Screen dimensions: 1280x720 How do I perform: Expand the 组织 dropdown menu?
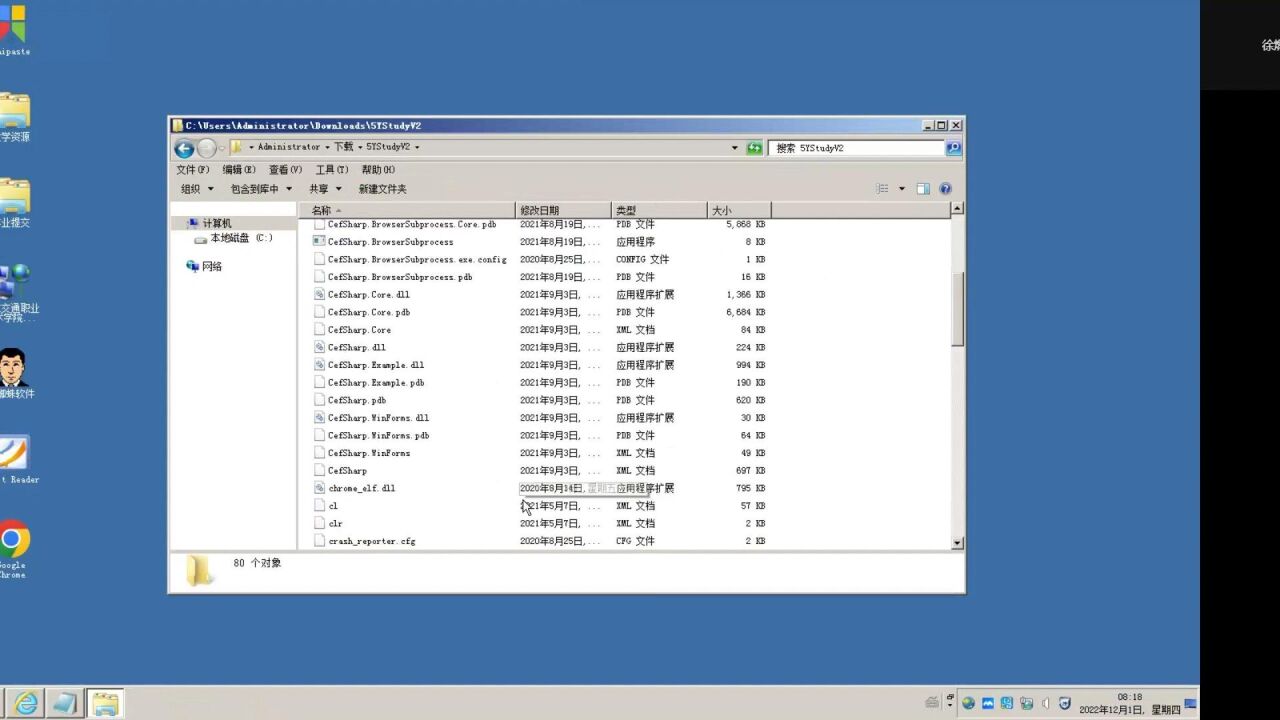click(x=196, y=189)
